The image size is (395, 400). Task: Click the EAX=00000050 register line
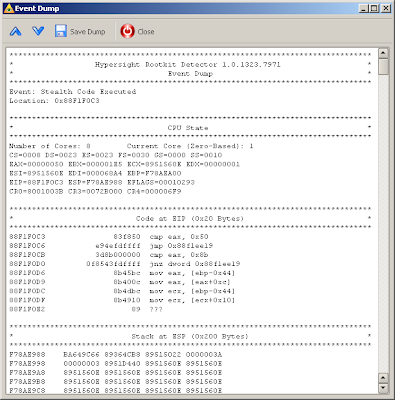(125, 164)
